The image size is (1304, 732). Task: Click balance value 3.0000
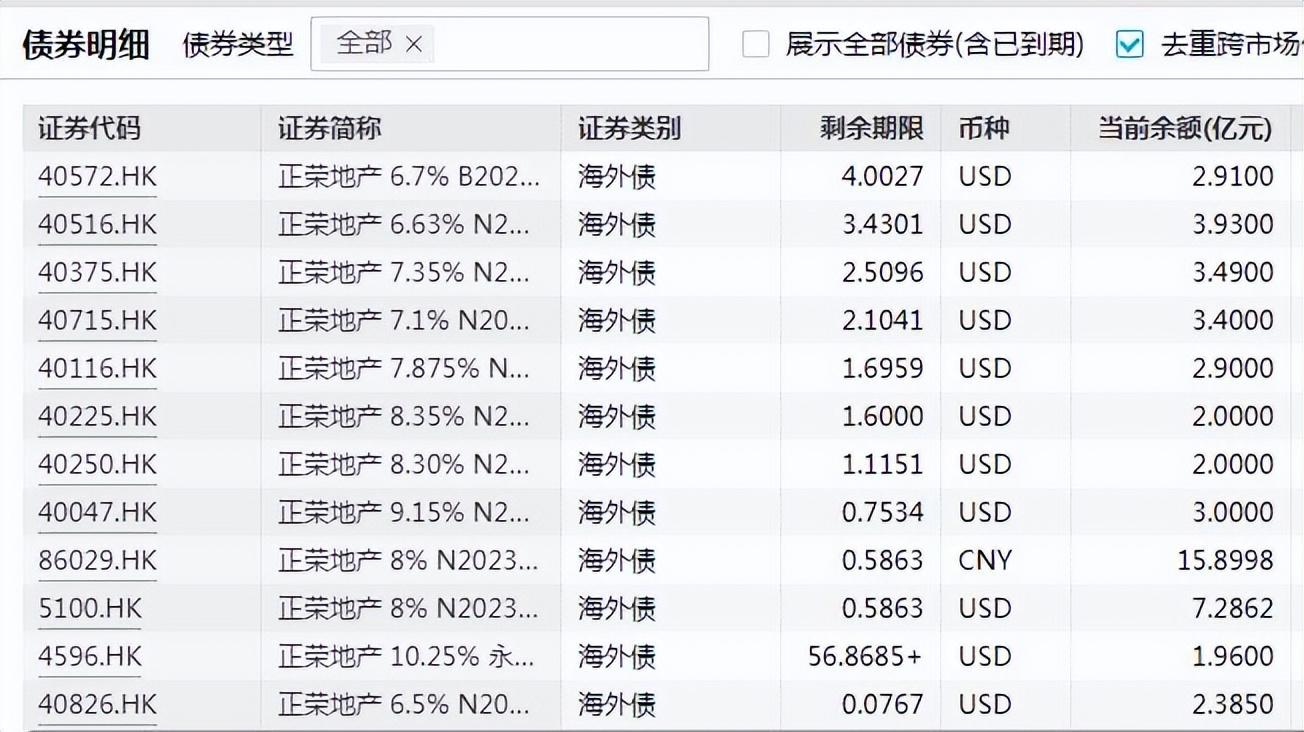(x=1233, y=513)
